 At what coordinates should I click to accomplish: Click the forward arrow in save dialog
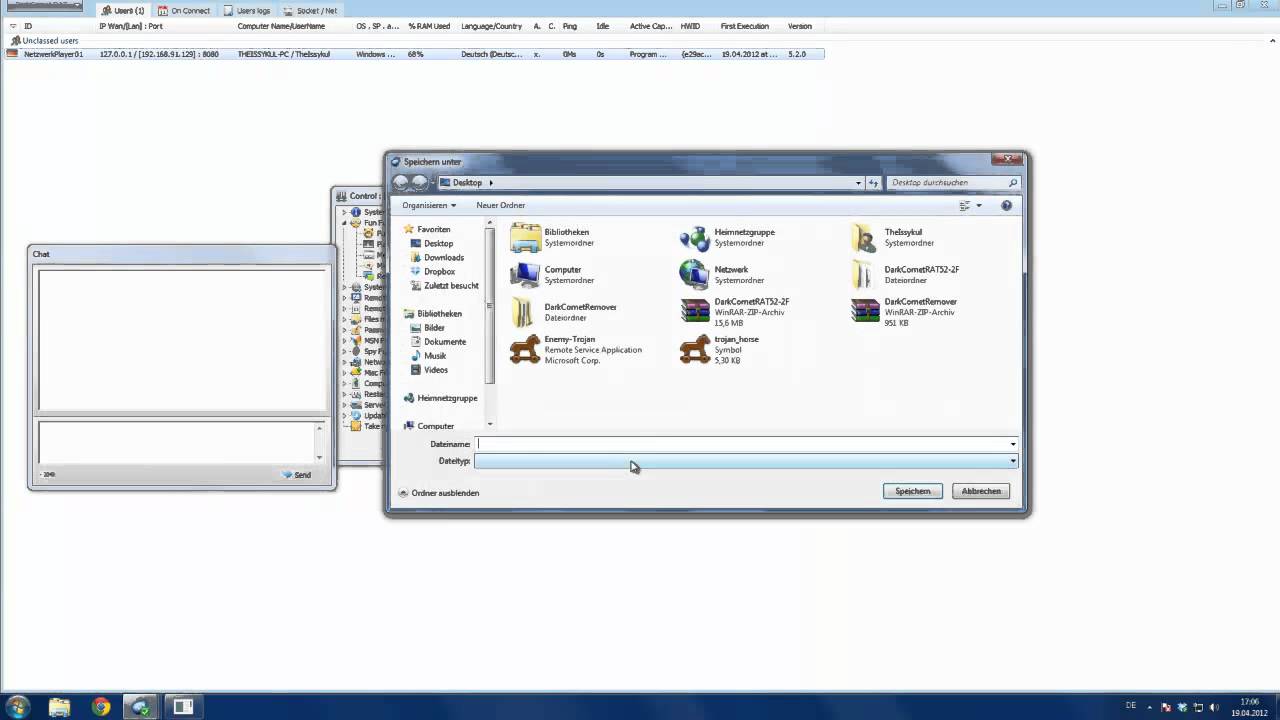[420, 182]
